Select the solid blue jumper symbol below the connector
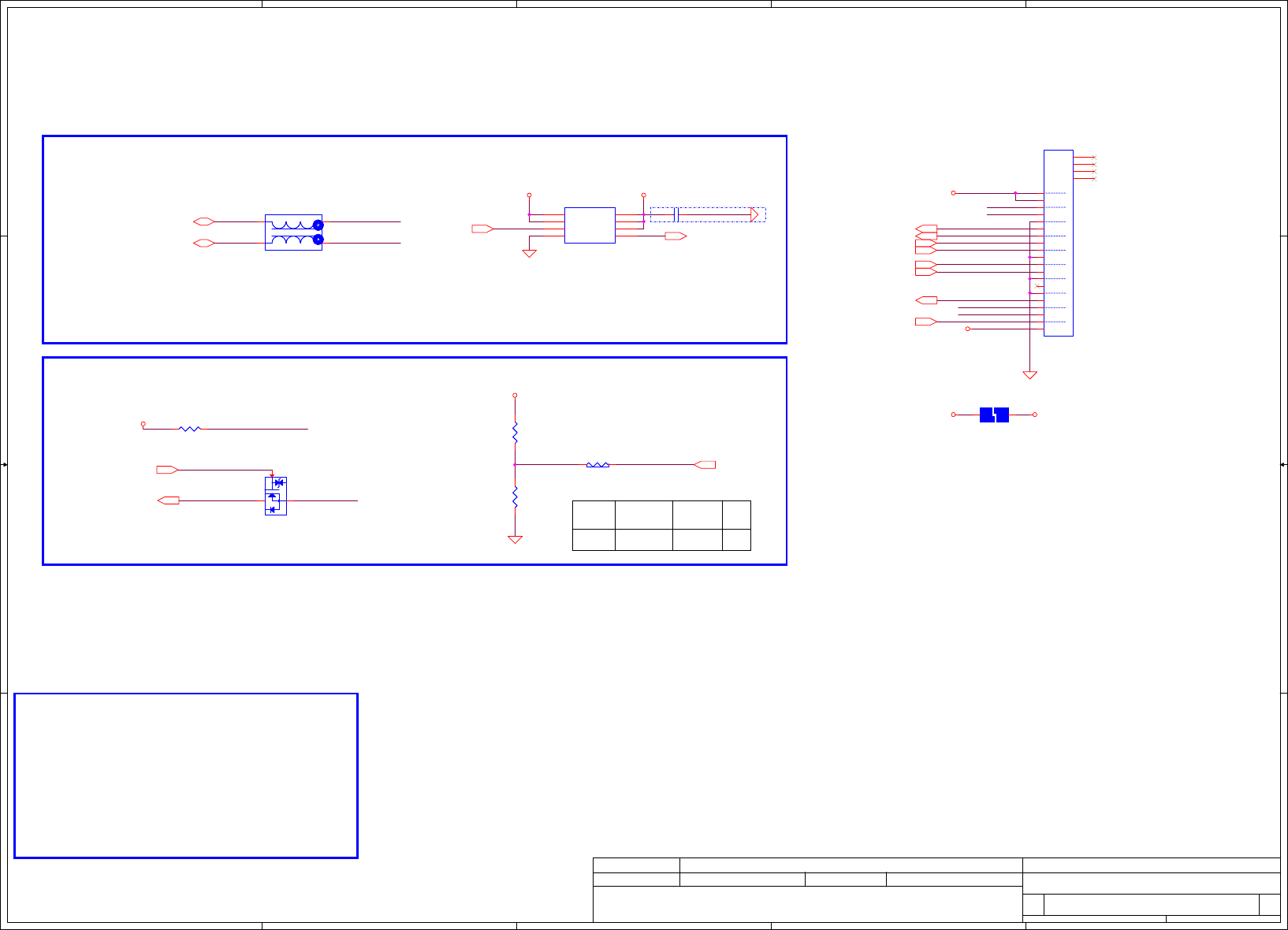This screenshot has height=930, width=1288. click(x=994, y=415)
